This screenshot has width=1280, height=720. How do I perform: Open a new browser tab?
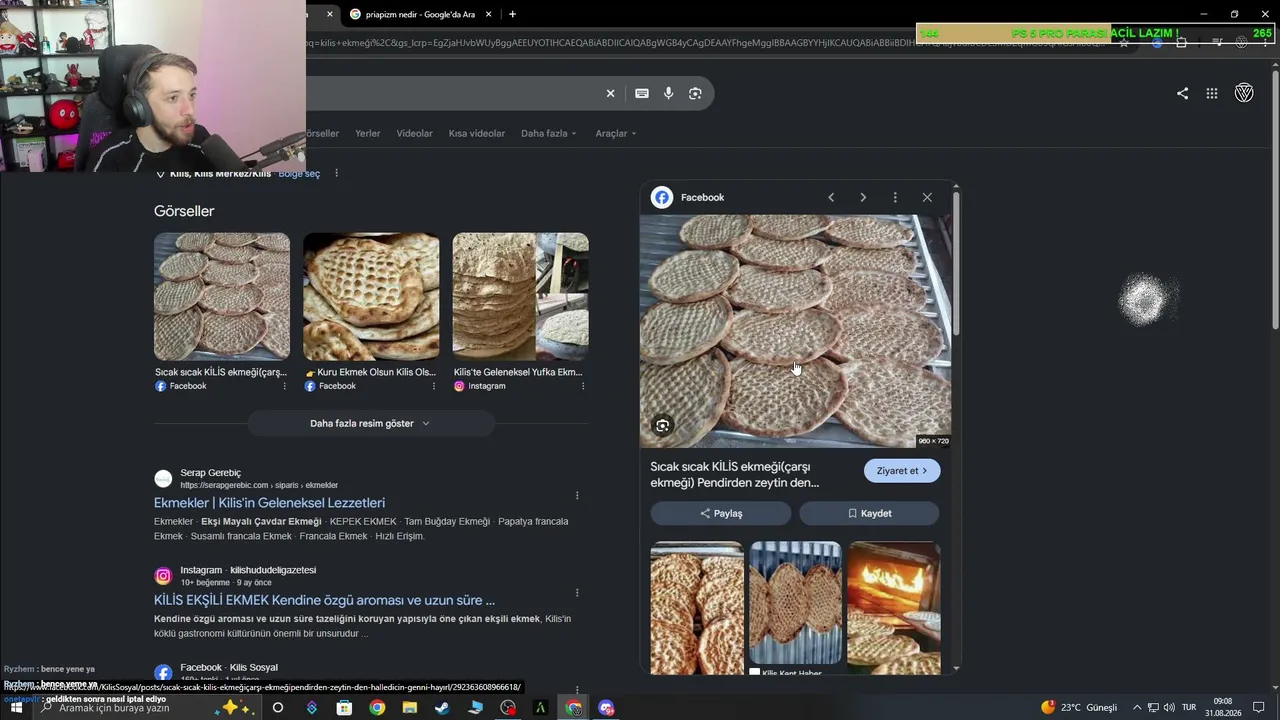click(x=512, y=14)
